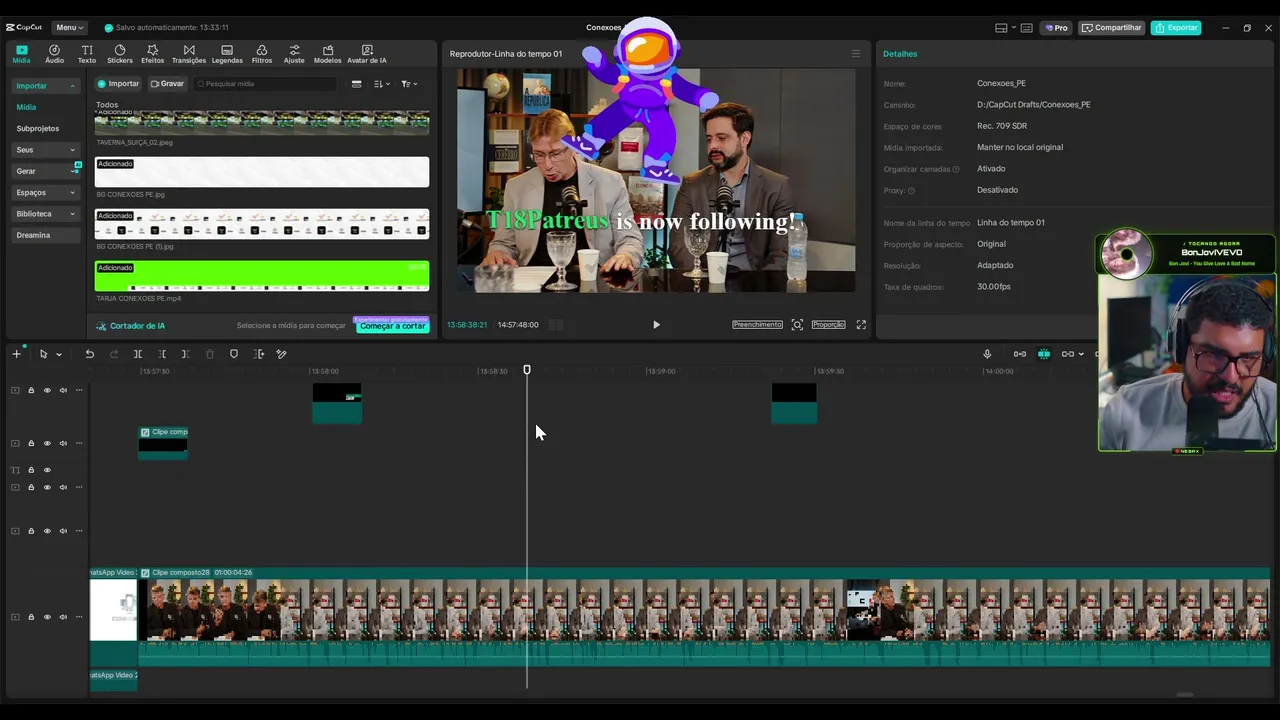Screen dimensions: 1280x720
Task: Play the preview video
Action: pyautogui.click(x=656, y=325)
